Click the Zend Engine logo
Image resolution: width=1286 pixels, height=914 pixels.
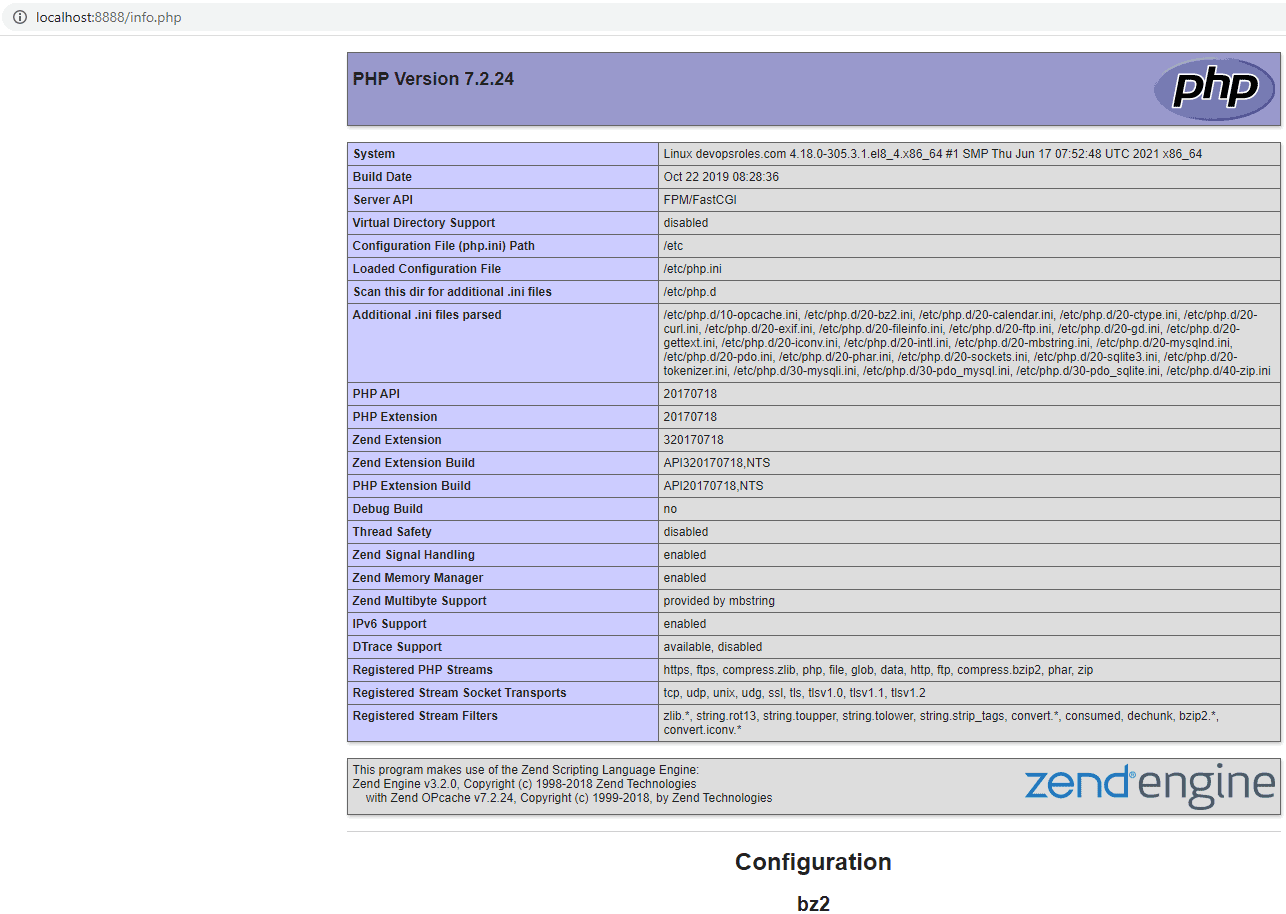[1149, 785]
